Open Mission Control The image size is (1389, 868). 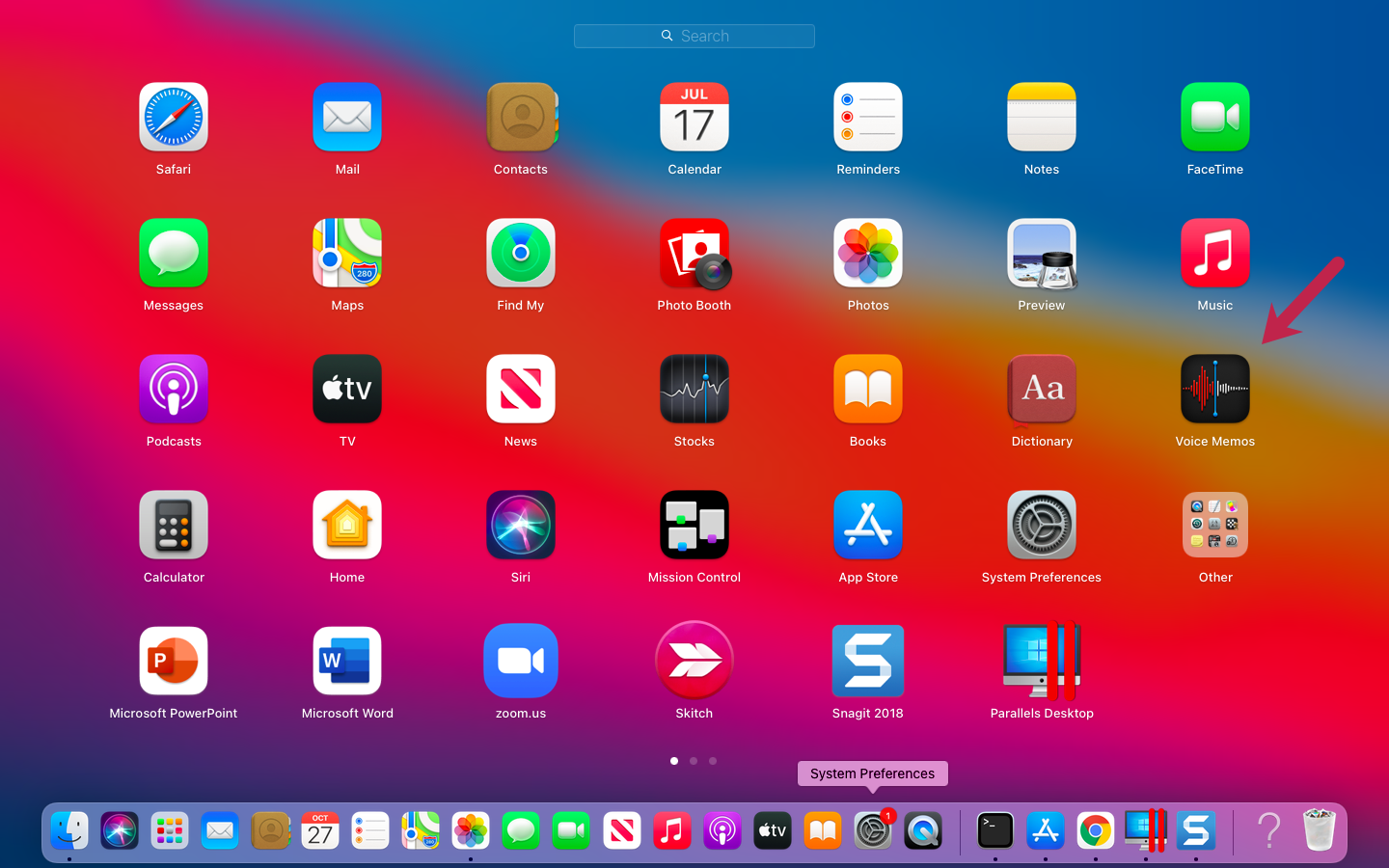694,525
